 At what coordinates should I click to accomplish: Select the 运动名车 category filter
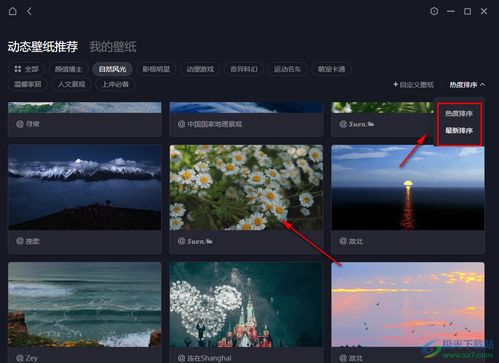tap(287, 69)
